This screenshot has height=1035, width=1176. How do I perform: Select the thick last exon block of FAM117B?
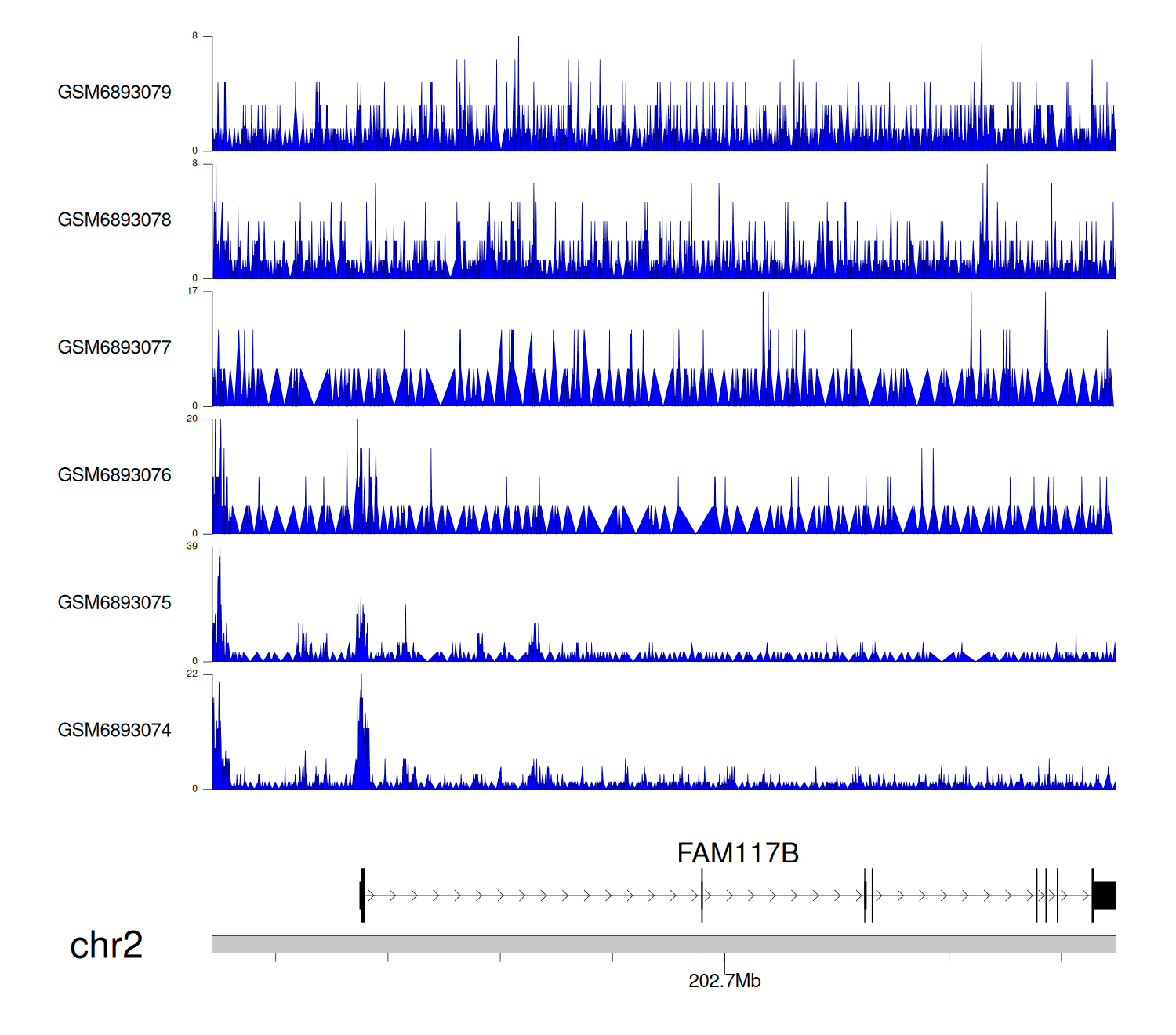coord(1105,895)
